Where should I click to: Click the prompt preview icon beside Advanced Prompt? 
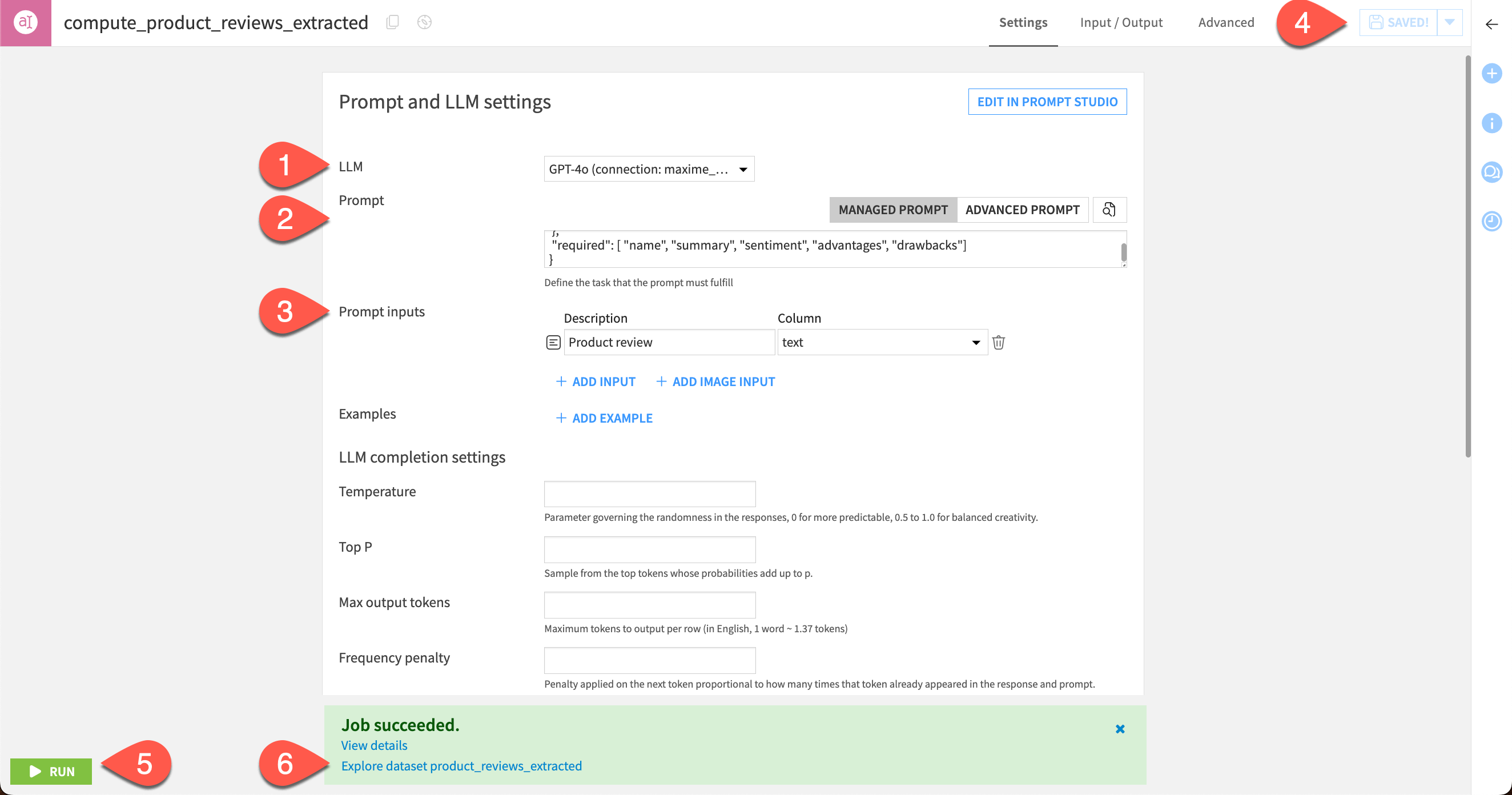click(x=1109, y=210)
